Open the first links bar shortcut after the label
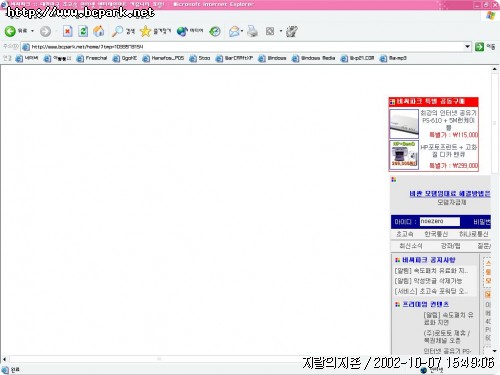This screenshot has width=500, height=375. (x=27, y=58)
